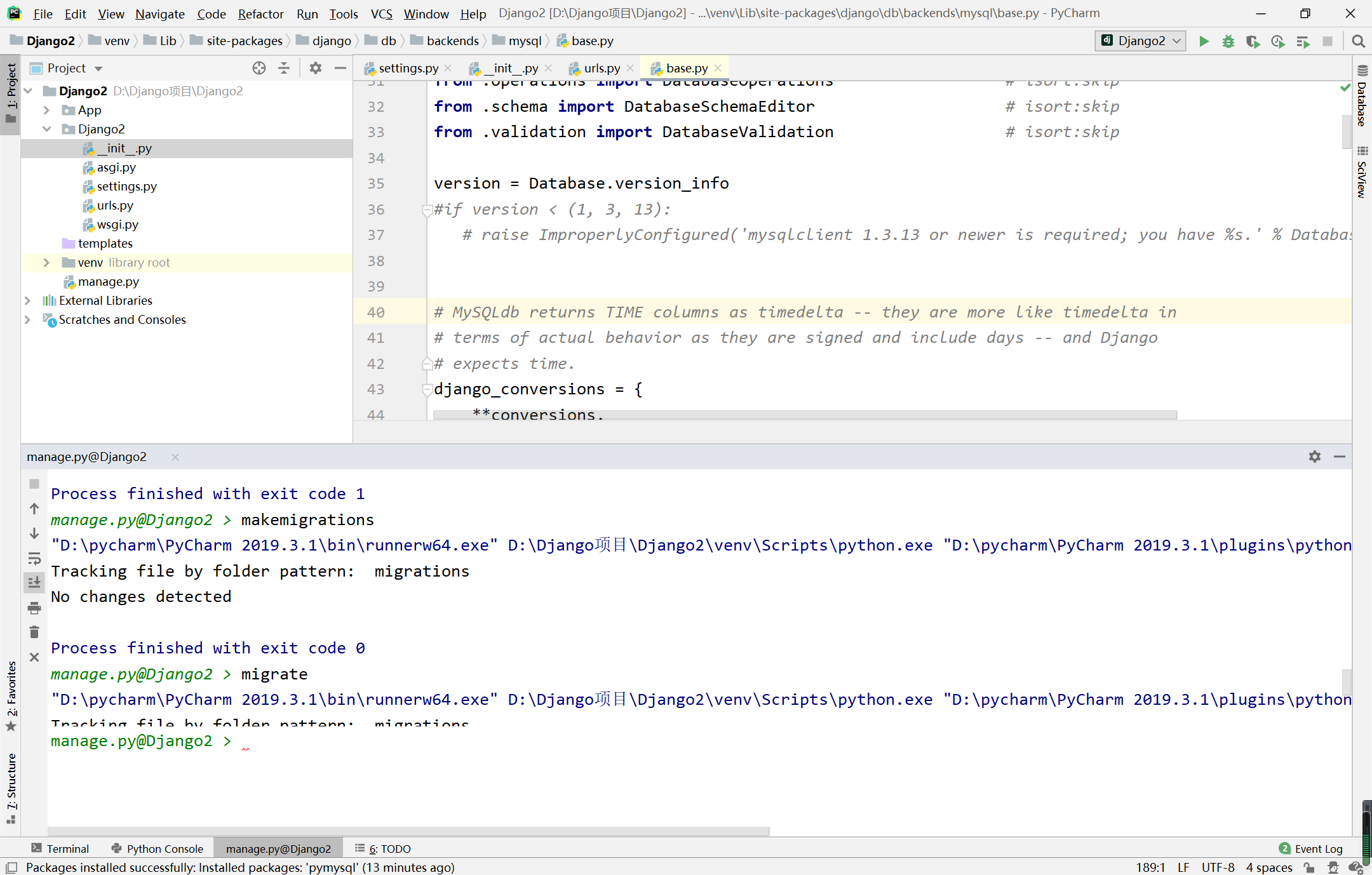This screenshot has width=1372, height=875.
Task: Change 4 spaces indent setting
Action: pyautogui.click(x=1269, y=867)
